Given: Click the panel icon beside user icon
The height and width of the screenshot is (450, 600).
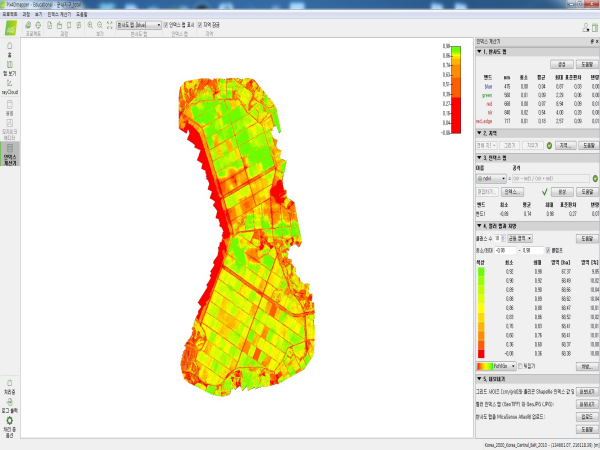Looking at the screenshot, I should coord(595,28).
